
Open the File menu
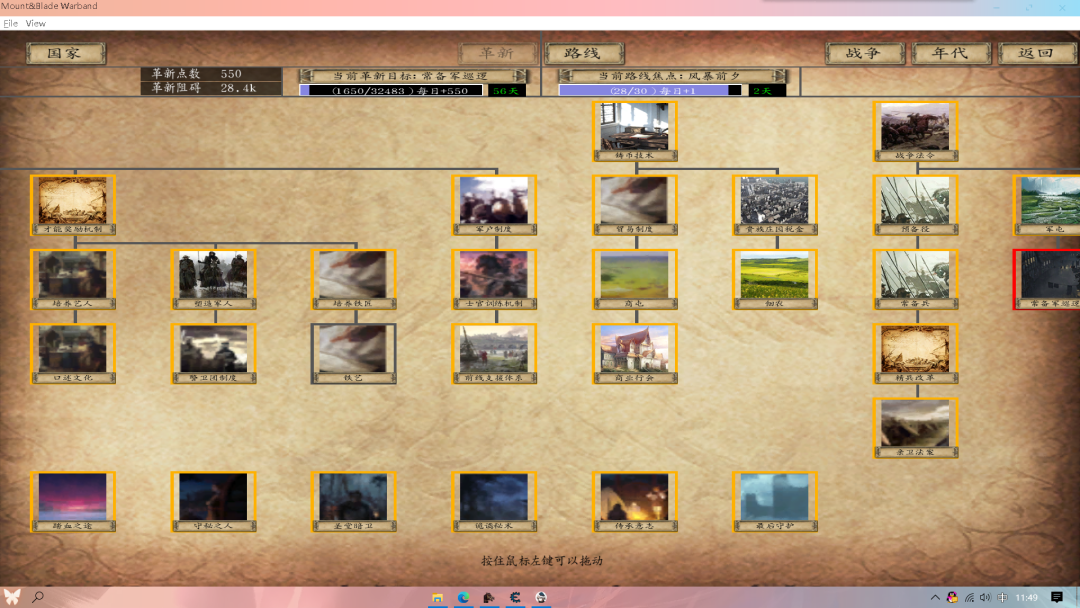tap(10, 23)
